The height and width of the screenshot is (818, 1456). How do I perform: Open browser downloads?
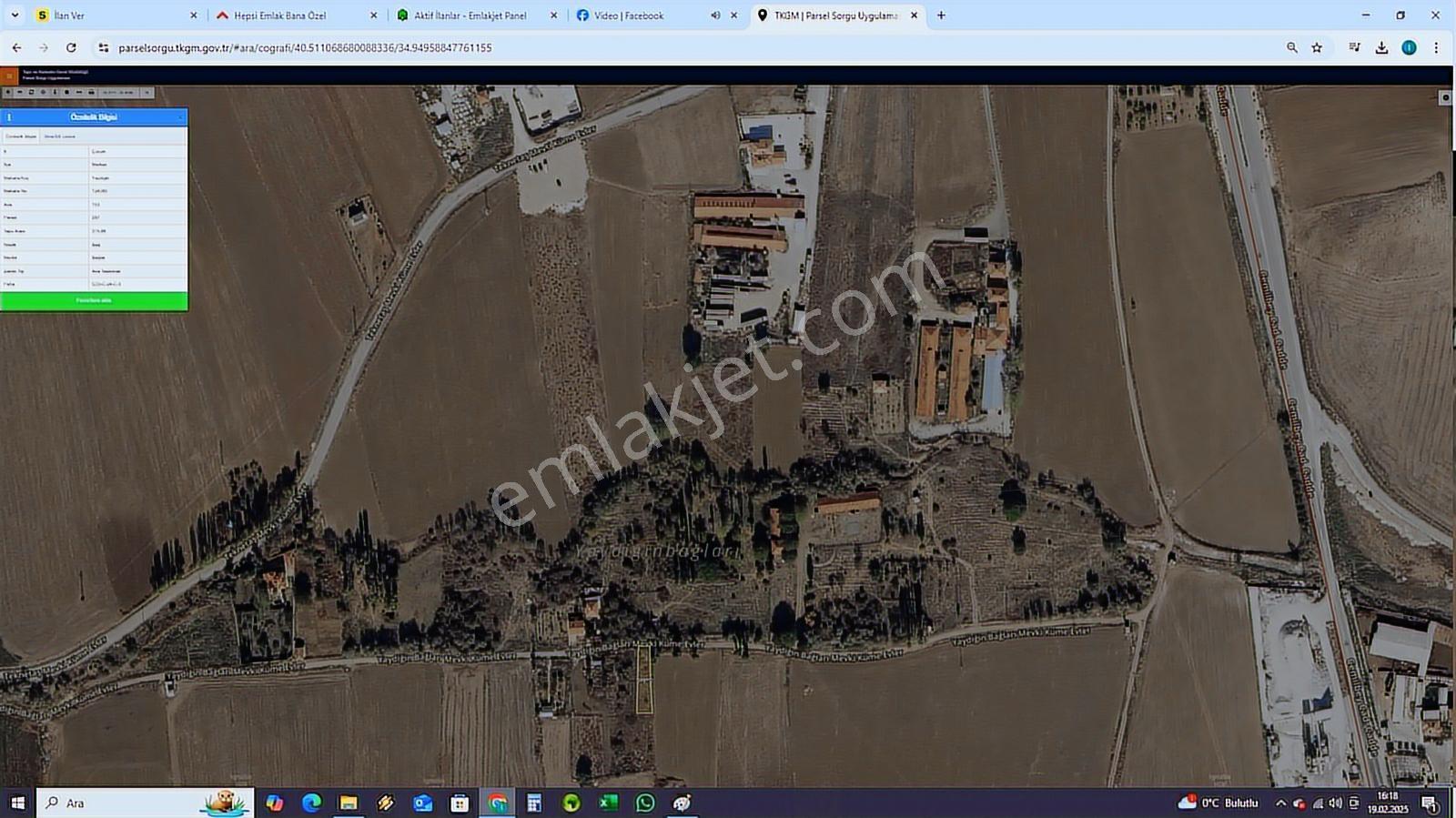tap(1381, 47)
